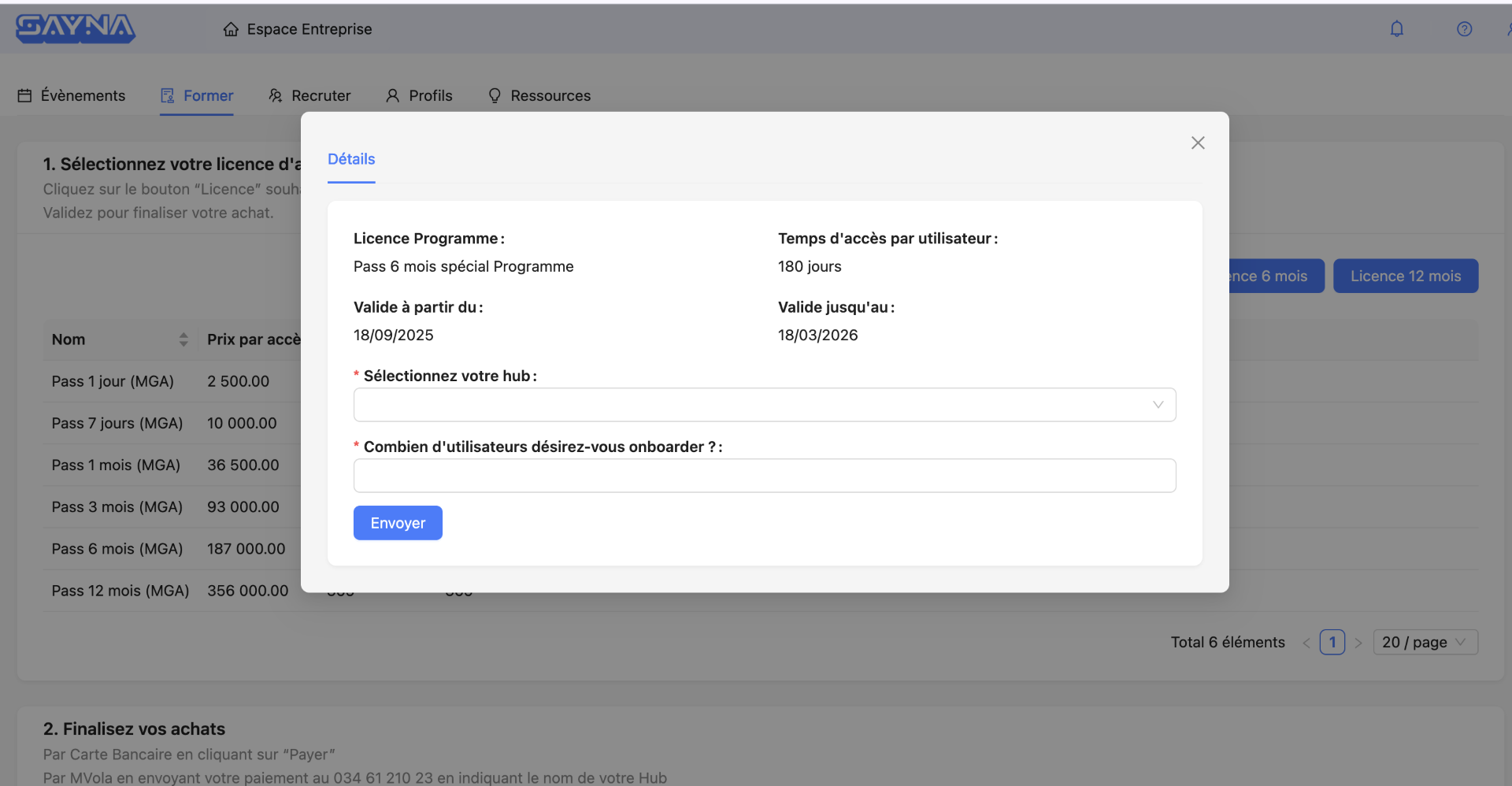Select page 1 in pagination
This screenshot has height=786, width=1512.
[x=1332, y=642]
